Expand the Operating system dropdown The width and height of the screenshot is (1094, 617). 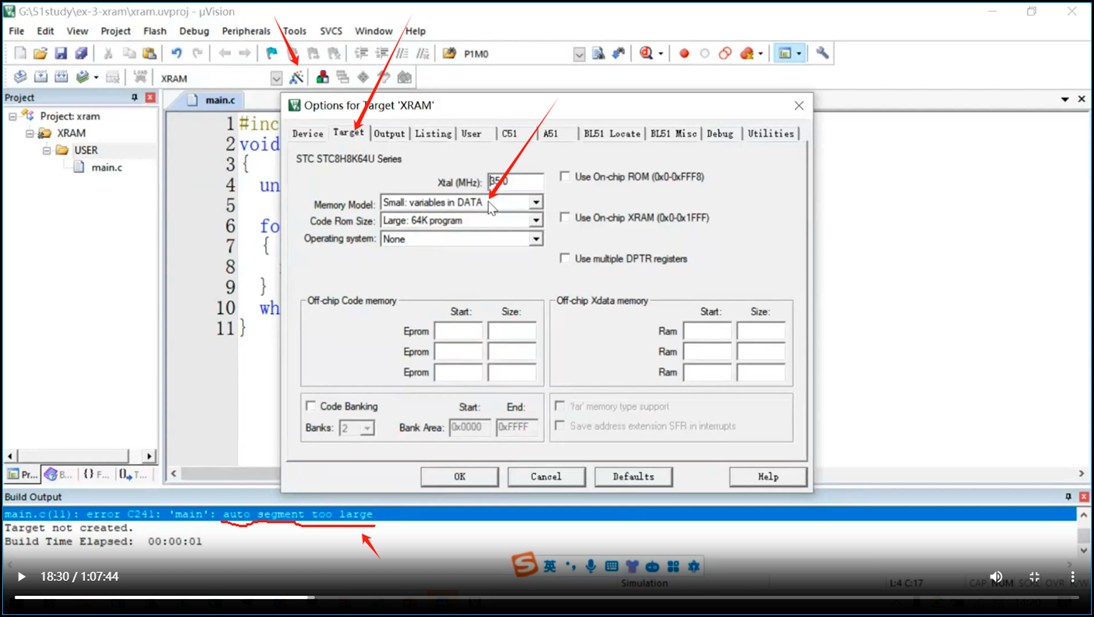coord(535,239)
